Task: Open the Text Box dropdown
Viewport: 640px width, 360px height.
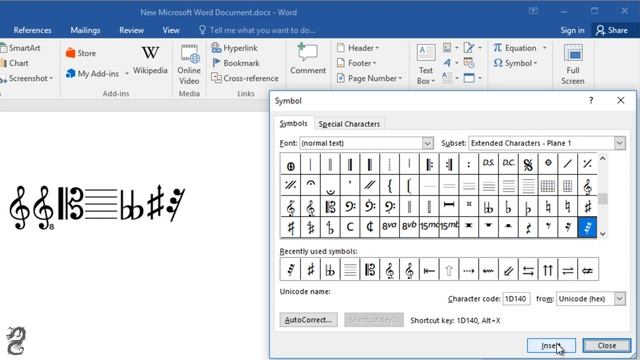Action: tap(426, 64)
